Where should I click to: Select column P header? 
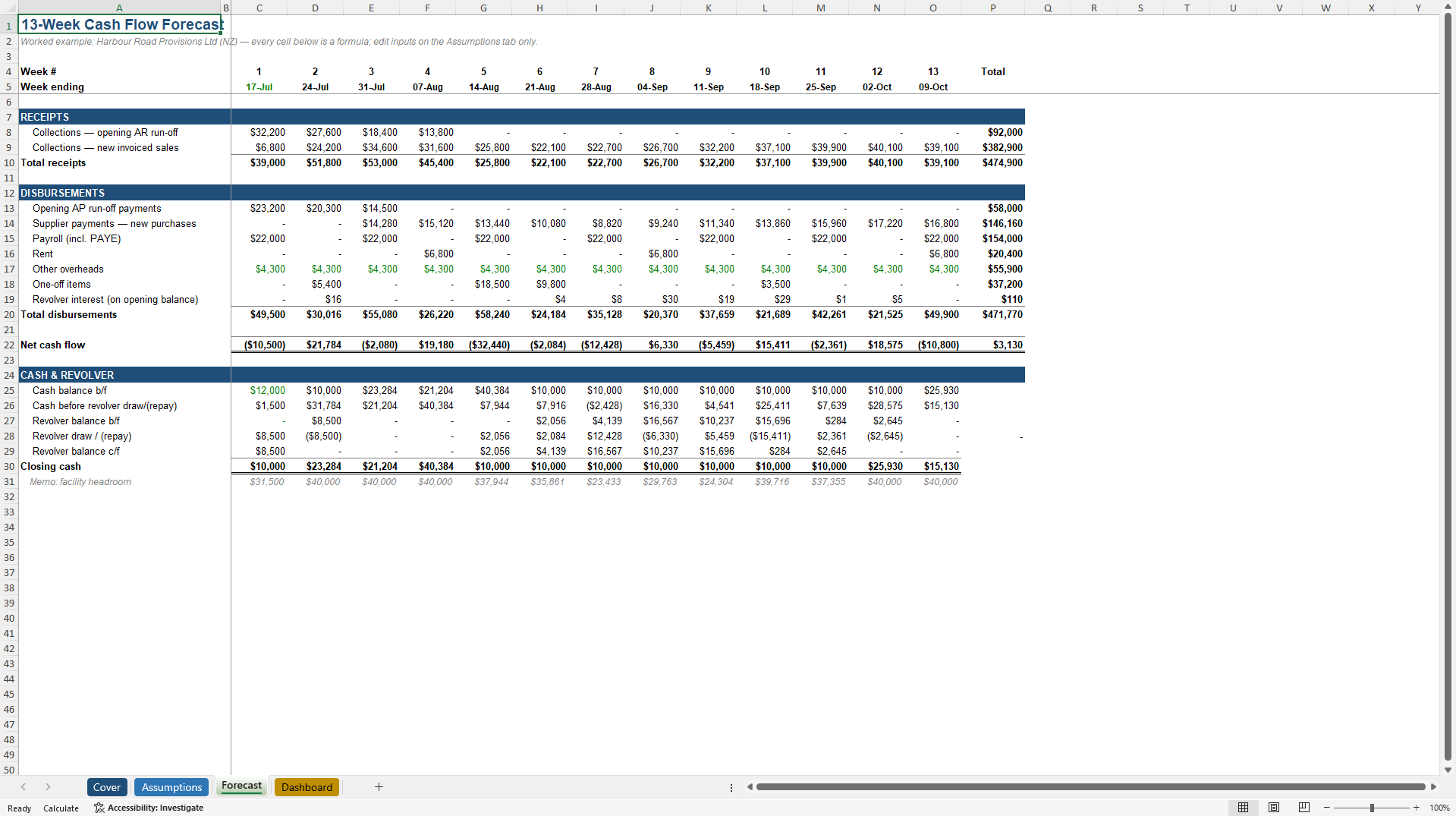pyautogui.click(x=993, y=8)
